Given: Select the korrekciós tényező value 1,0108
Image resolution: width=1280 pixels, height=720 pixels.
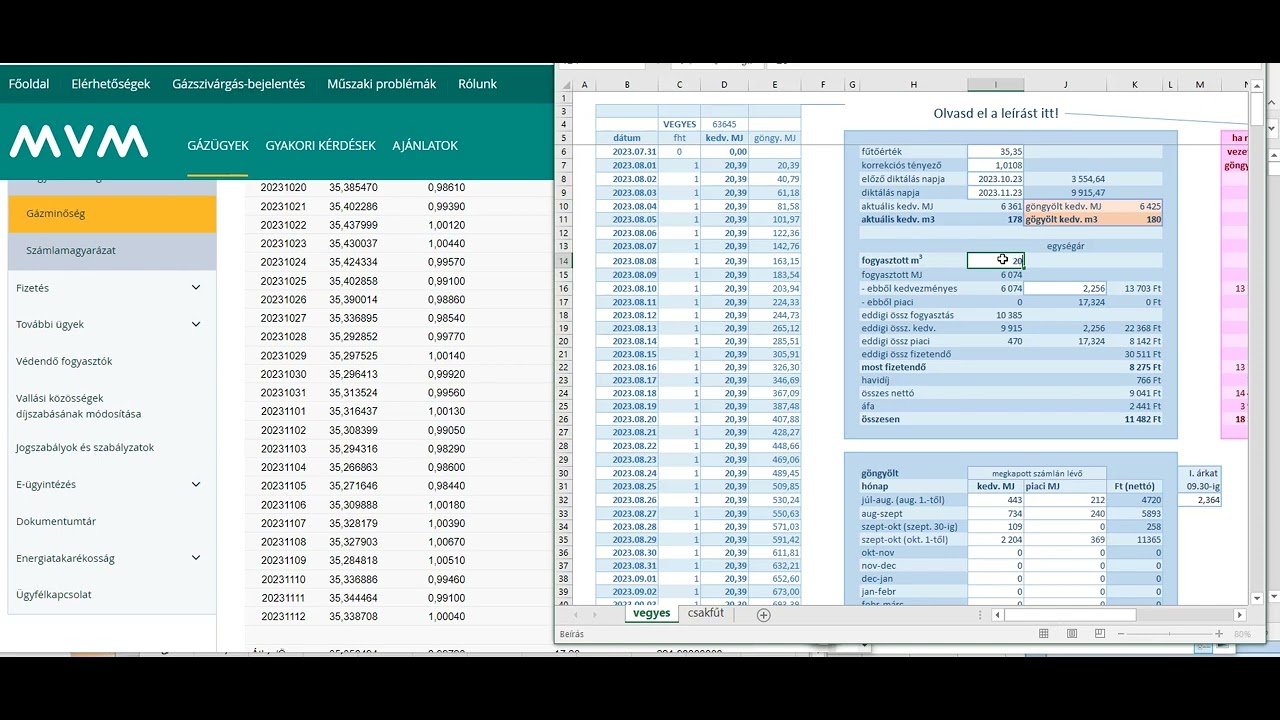Looking at the screenshot, I should coord(995,165).
